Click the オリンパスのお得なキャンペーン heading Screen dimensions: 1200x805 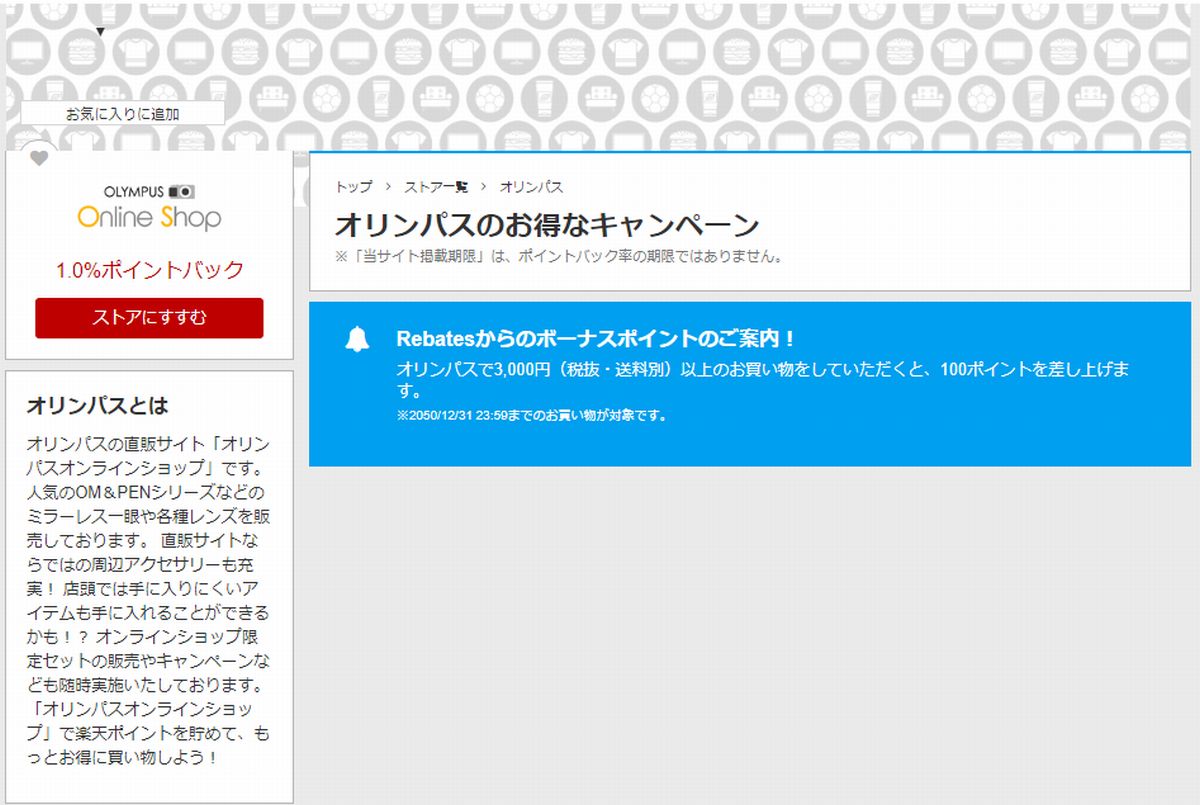pos(547,224)
